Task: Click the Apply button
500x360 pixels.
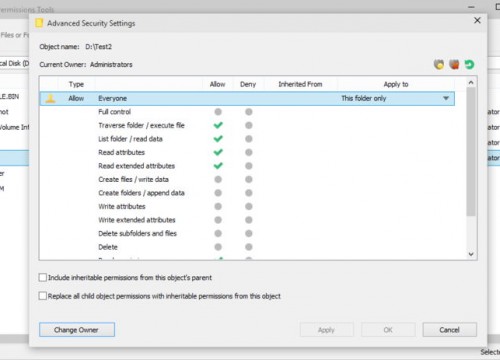Action: tap(326, 330)
